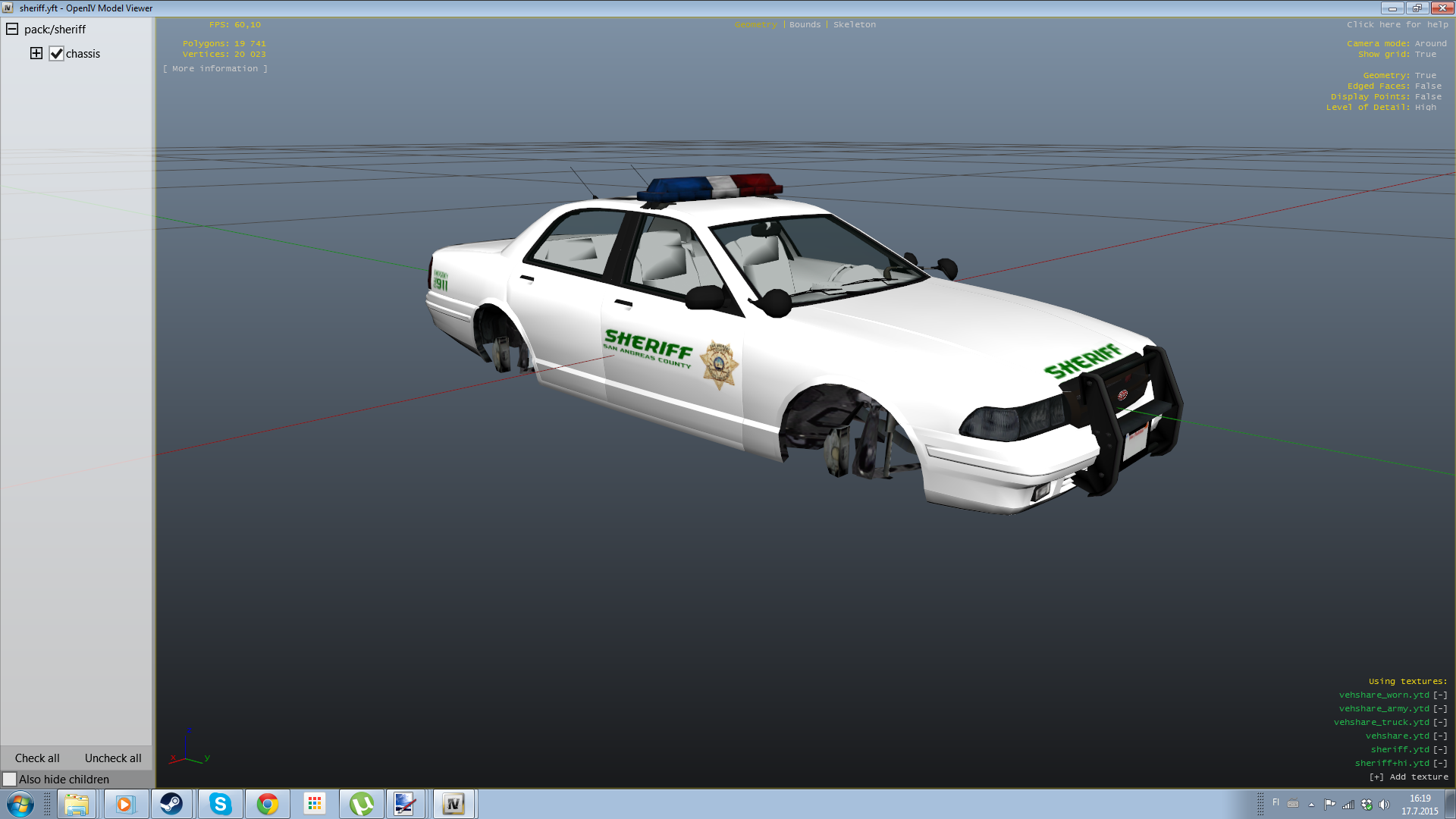Click the Uncheck all button
The height and width of the screenshot is (819, 1456).
113,758
